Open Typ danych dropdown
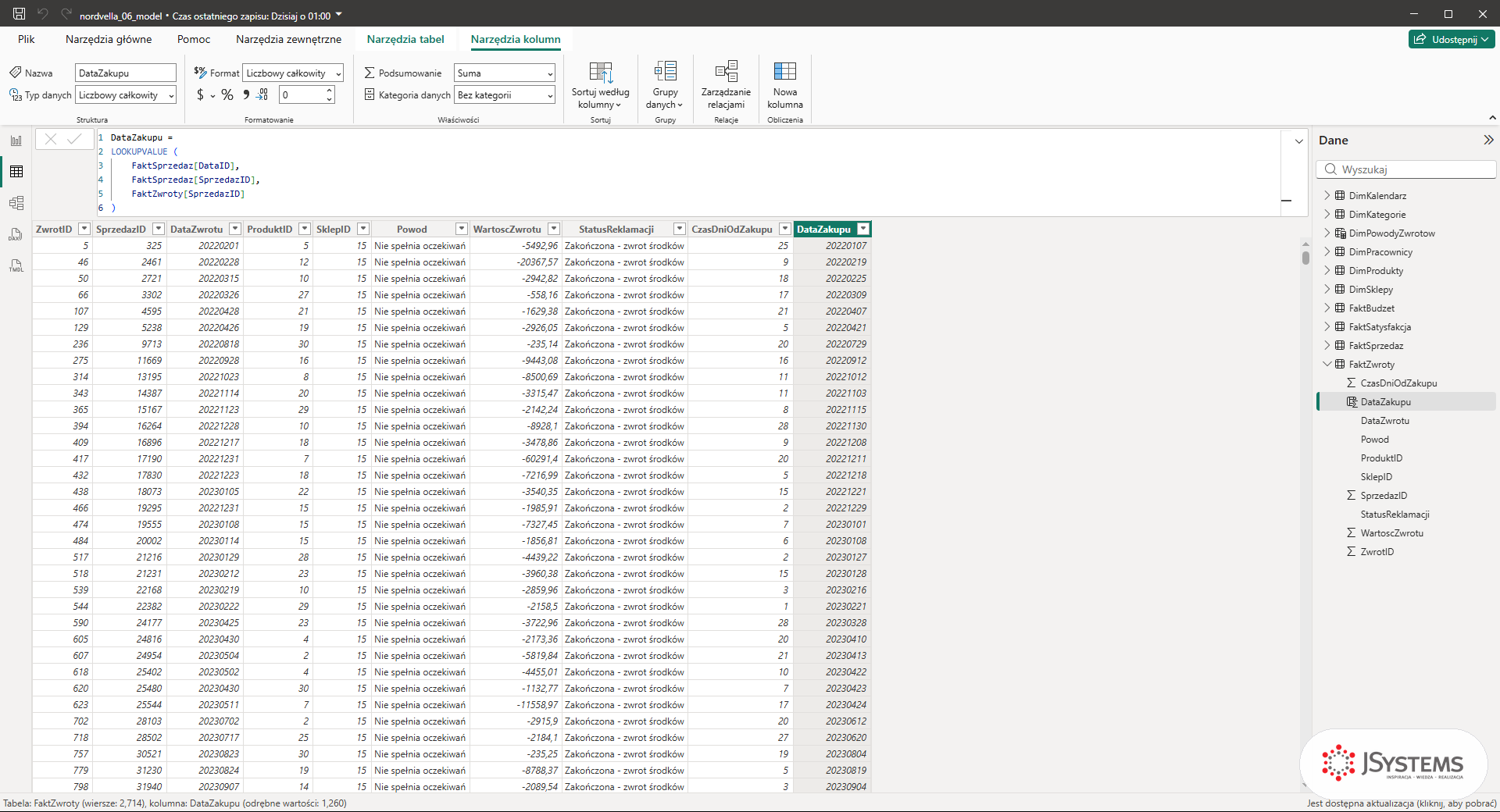1500x812 pixels. 126,94
